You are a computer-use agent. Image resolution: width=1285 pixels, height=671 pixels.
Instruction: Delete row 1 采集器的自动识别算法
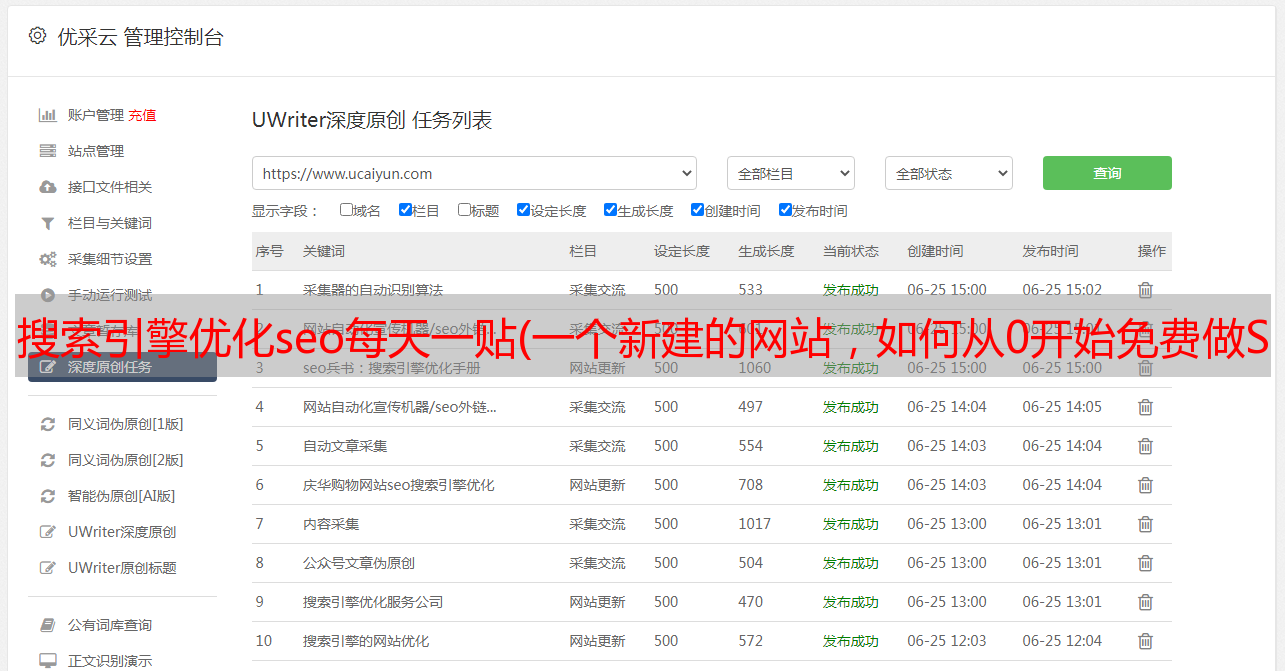tap(1145, 290)
